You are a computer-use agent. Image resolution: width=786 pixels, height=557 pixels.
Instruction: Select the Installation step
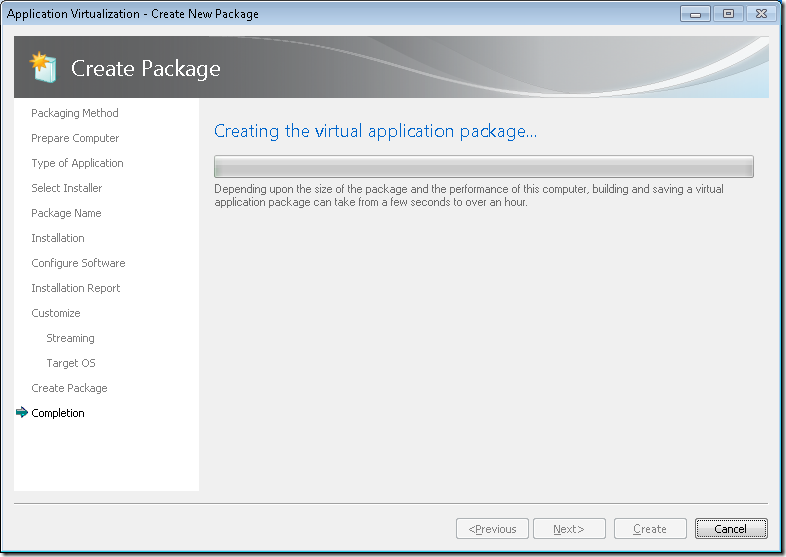tap(58, 238)
